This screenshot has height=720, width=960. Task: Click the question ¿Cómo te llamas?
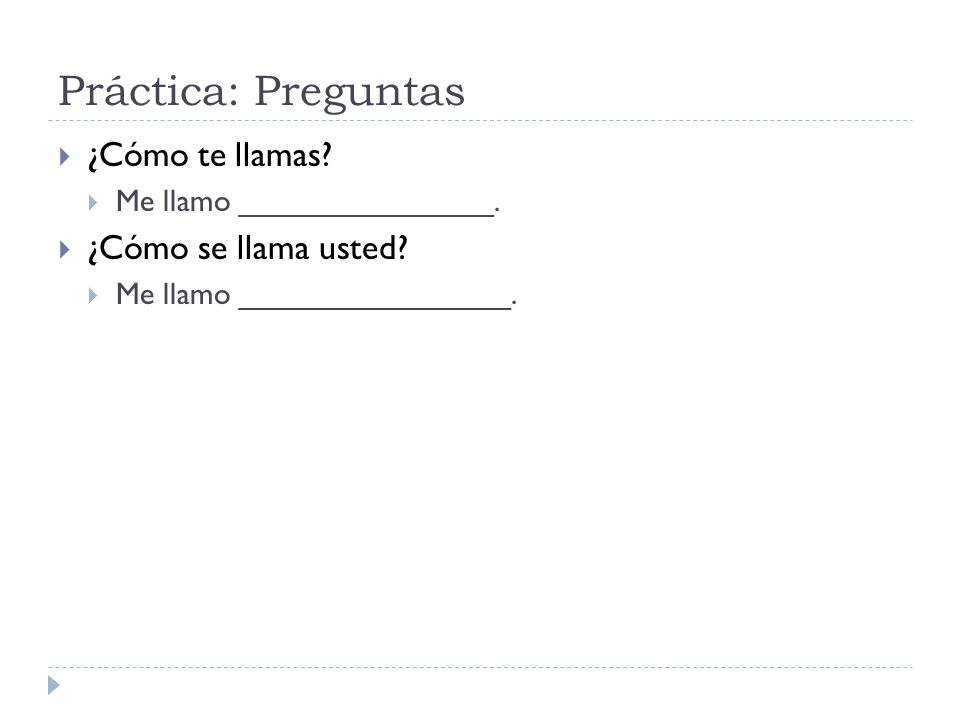210,156
